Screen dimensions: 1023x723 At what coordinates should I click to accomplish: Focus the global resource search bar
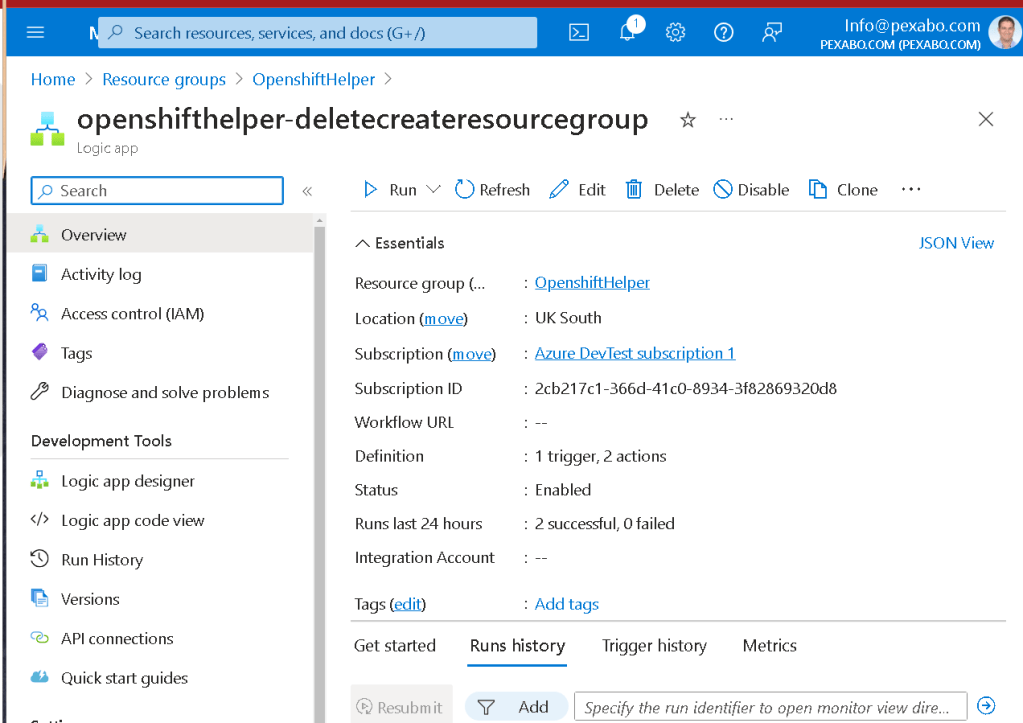[318, 33]
